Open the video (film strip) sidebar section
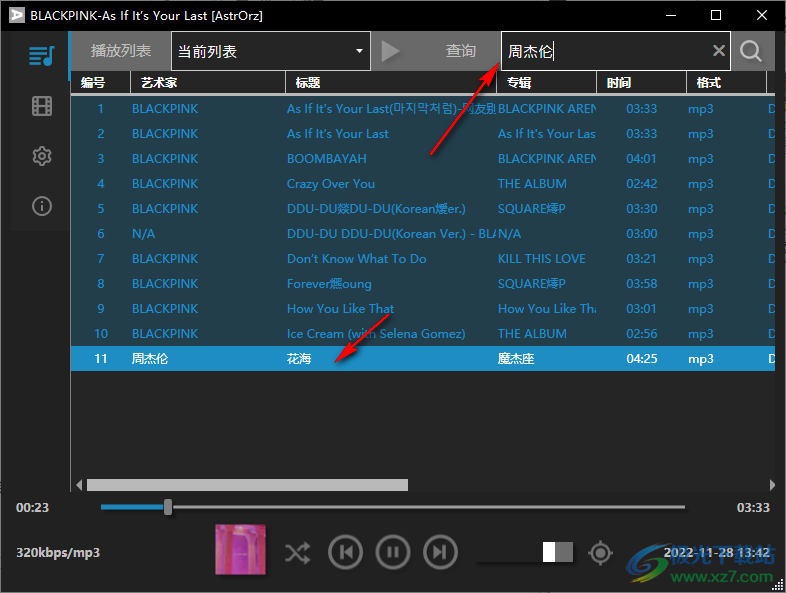Screen dimensions: 786x593 click(42, 106)
